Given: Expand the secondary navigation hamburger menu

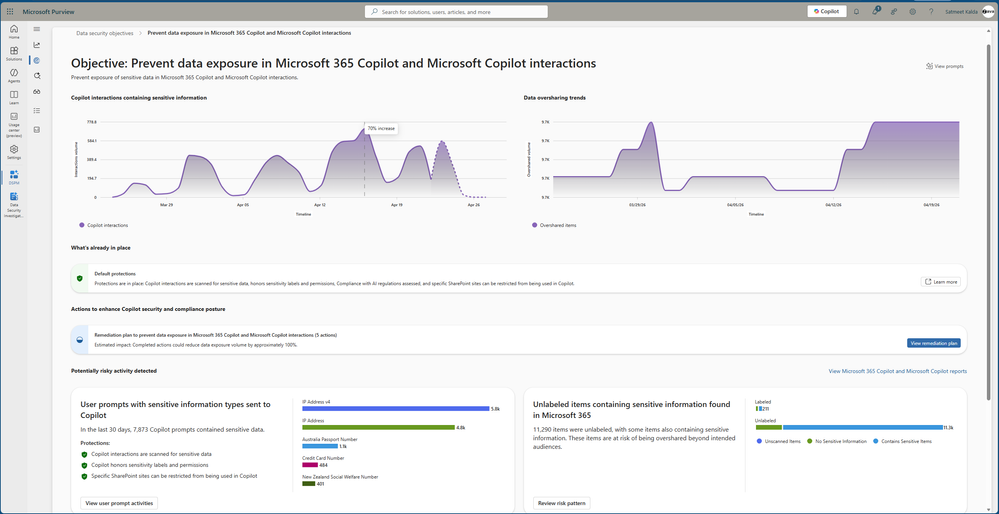Looking at the screenshot, I should click(x=37, y=29).
